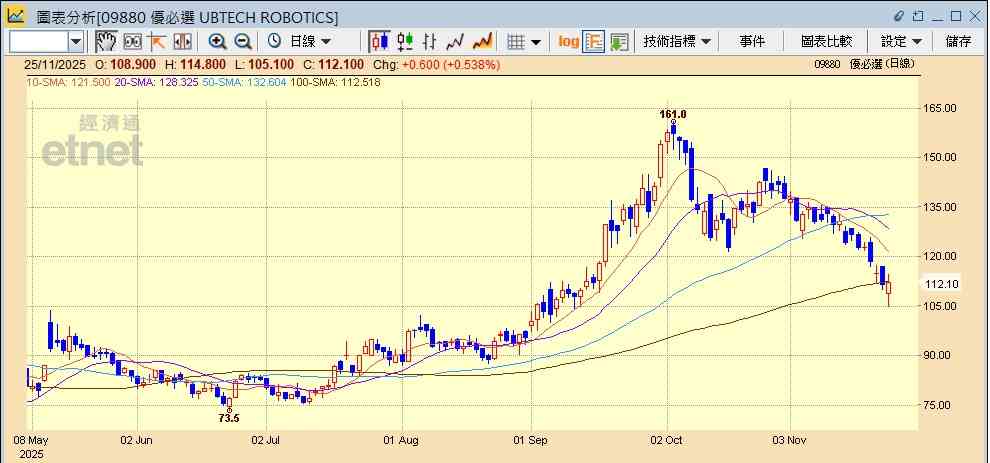
Task: Switch to the orange area chart style
Action: [482, 41]
